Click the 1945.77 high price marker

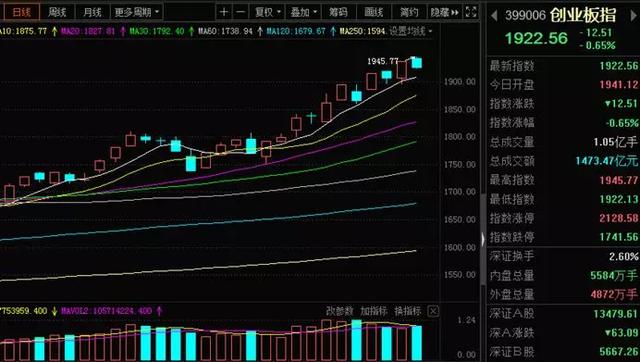tap(383, 61)
